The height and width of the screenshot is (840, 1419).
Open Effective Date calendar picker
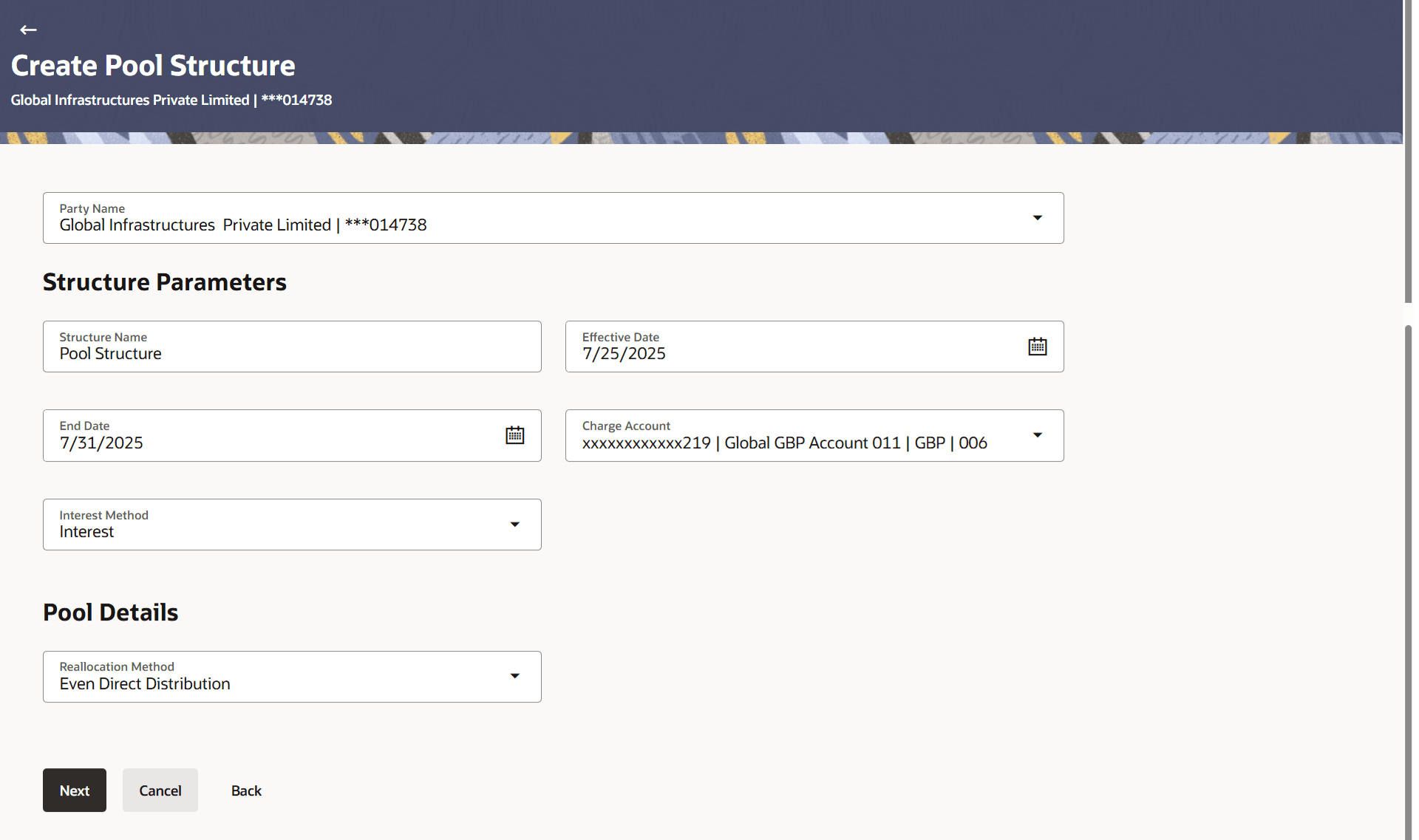pyautogui.click(x=1037, y=346)
